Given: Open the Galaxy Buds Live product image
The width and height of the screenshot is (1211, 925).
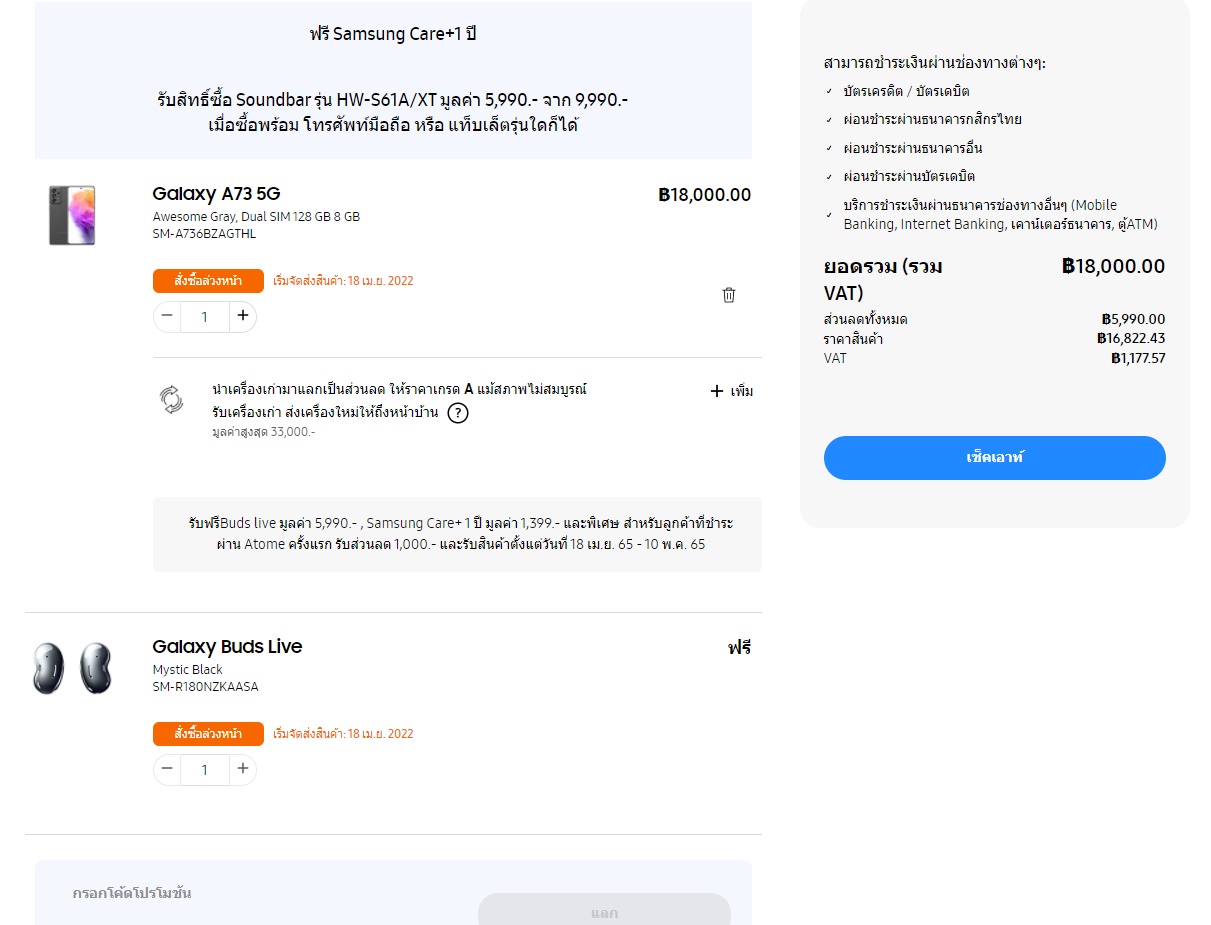Looking at the screenshot, I should pos(72,668).
